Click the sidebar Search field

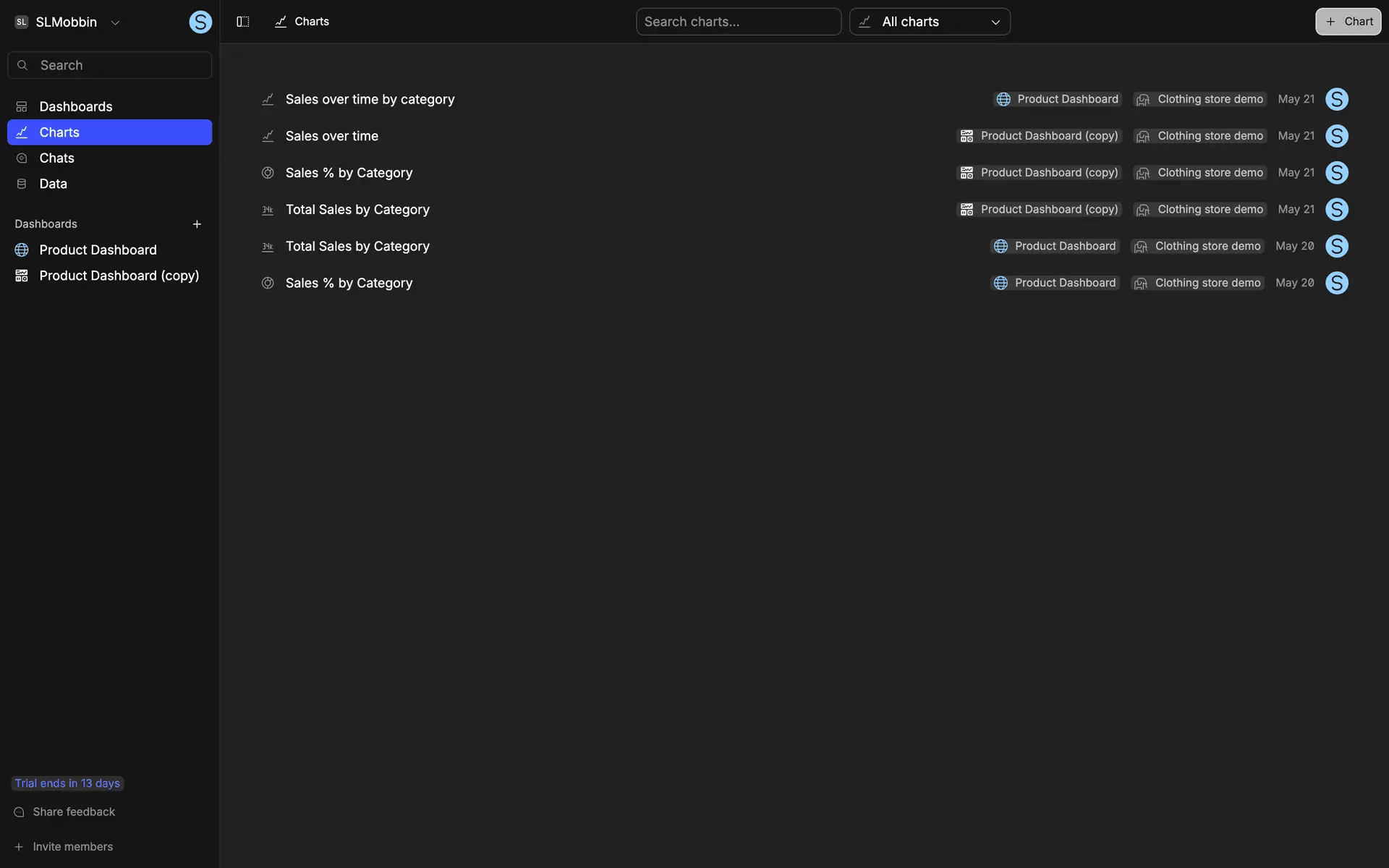pyautogui.click(x=110, y=65)
